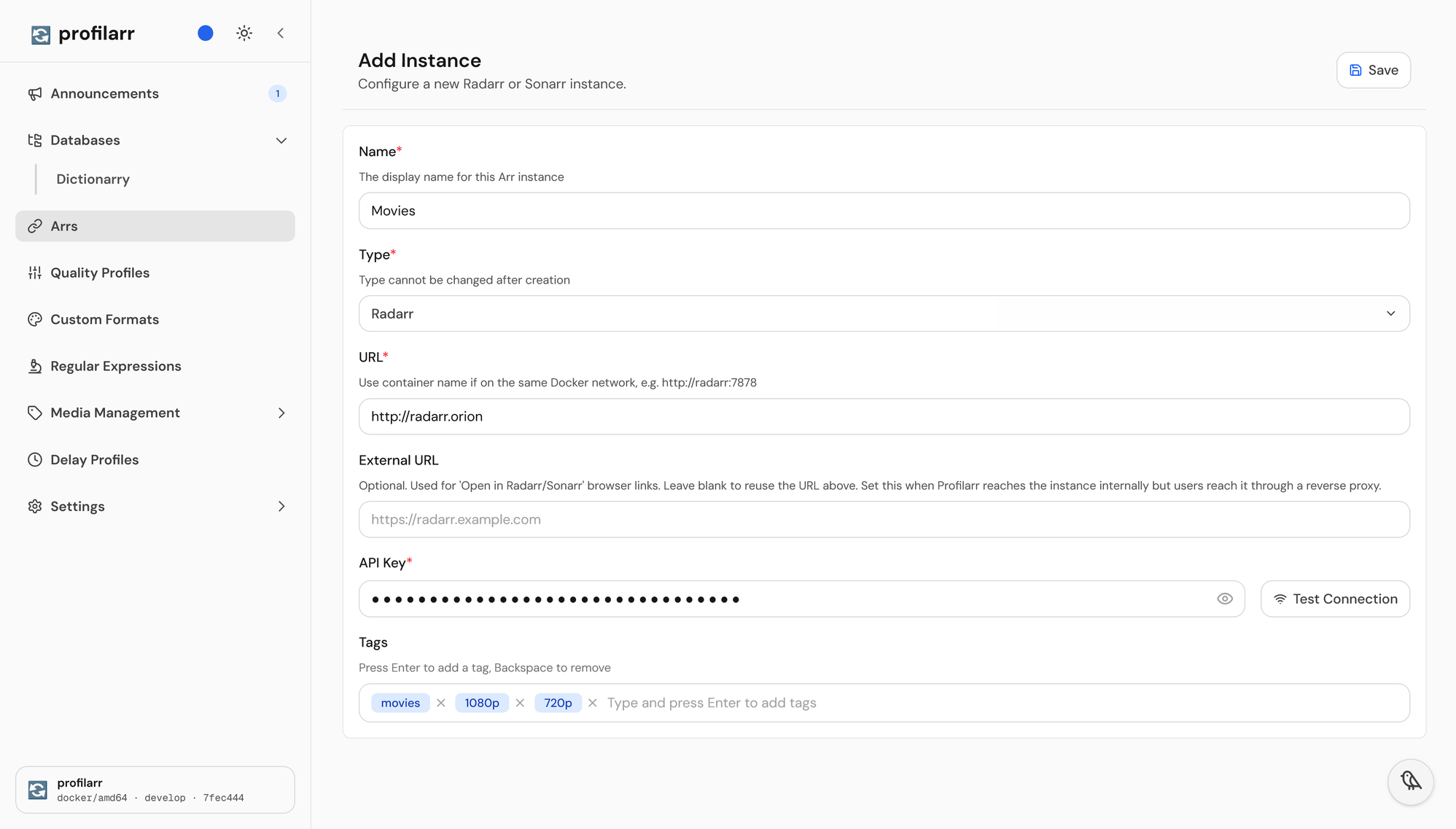Click the Regular Expressions microscope icon
Image resolution: width=1456 pixels, height=829 pixels.
click(35, 366)
